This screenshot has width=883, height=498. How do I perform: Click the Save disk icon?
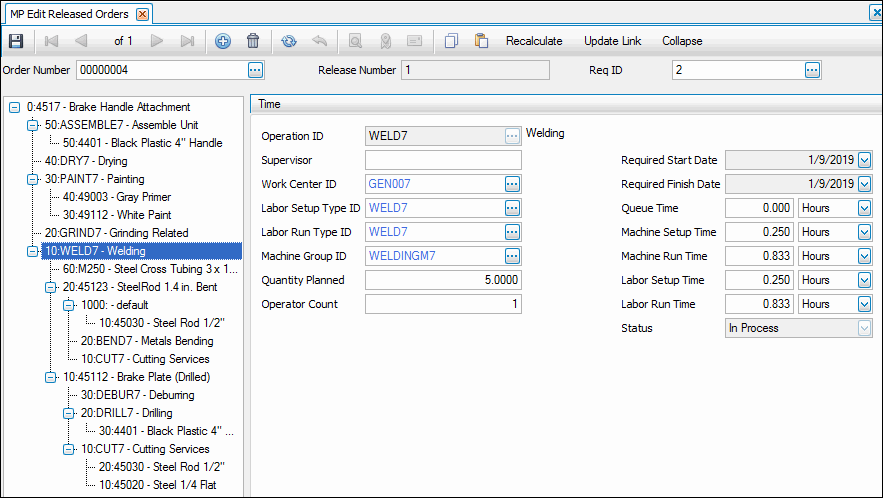tap(16, 41)
